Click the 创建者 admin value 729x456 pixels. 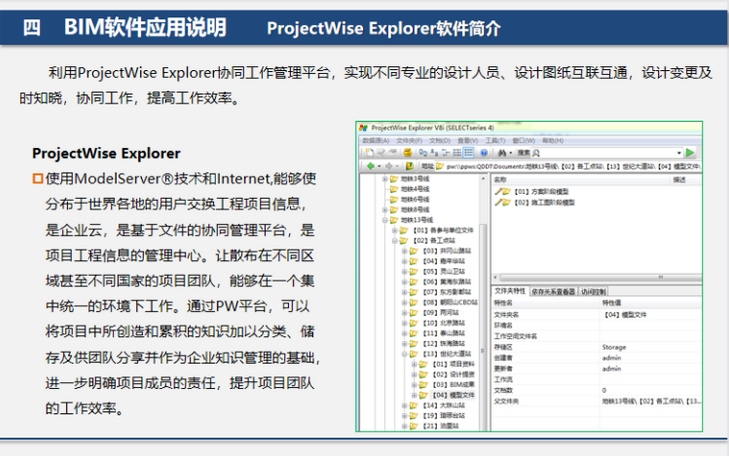[x=611, y=358]
